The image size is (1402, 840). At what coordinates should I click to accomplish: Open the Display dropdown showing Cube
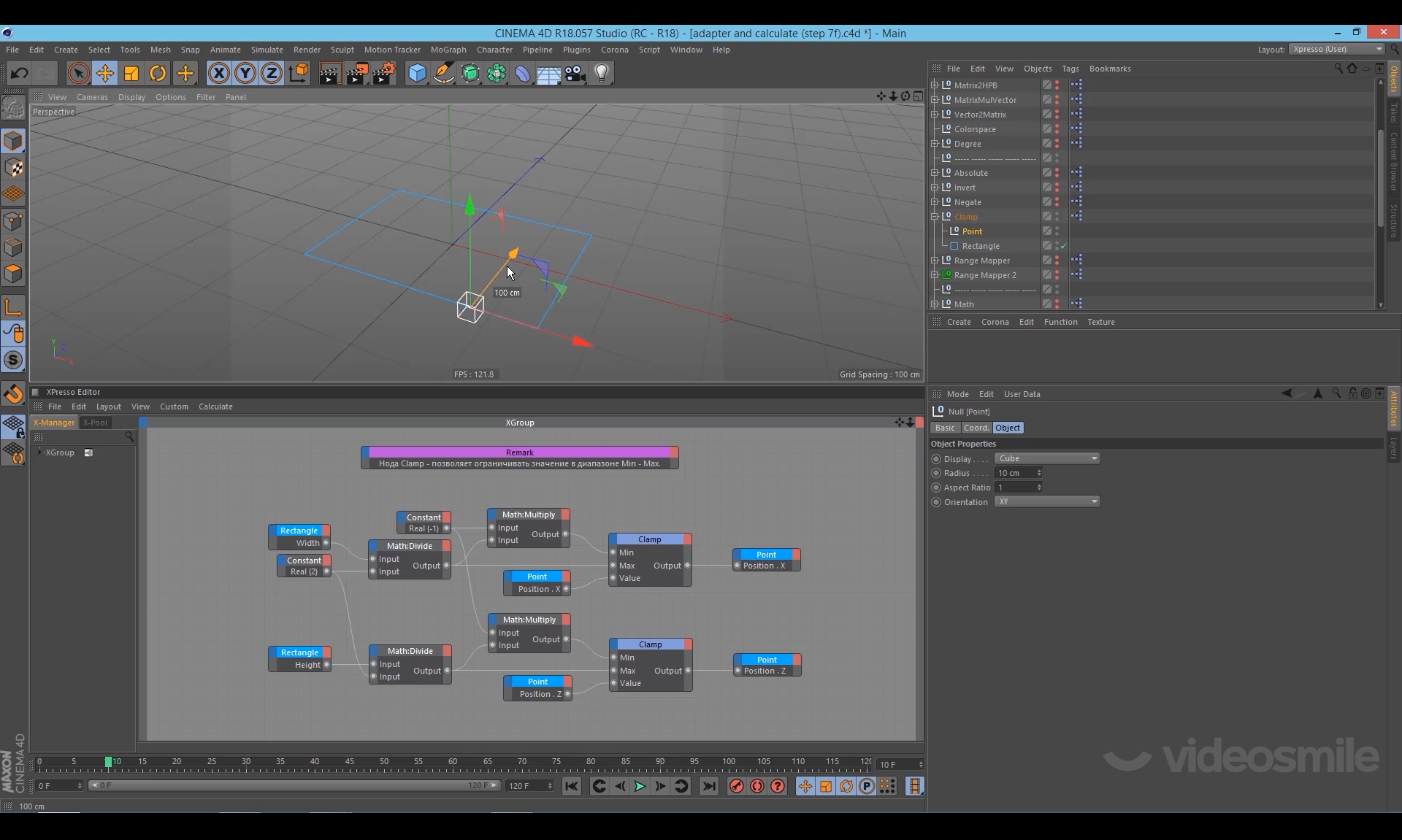tap(1047, 458)
